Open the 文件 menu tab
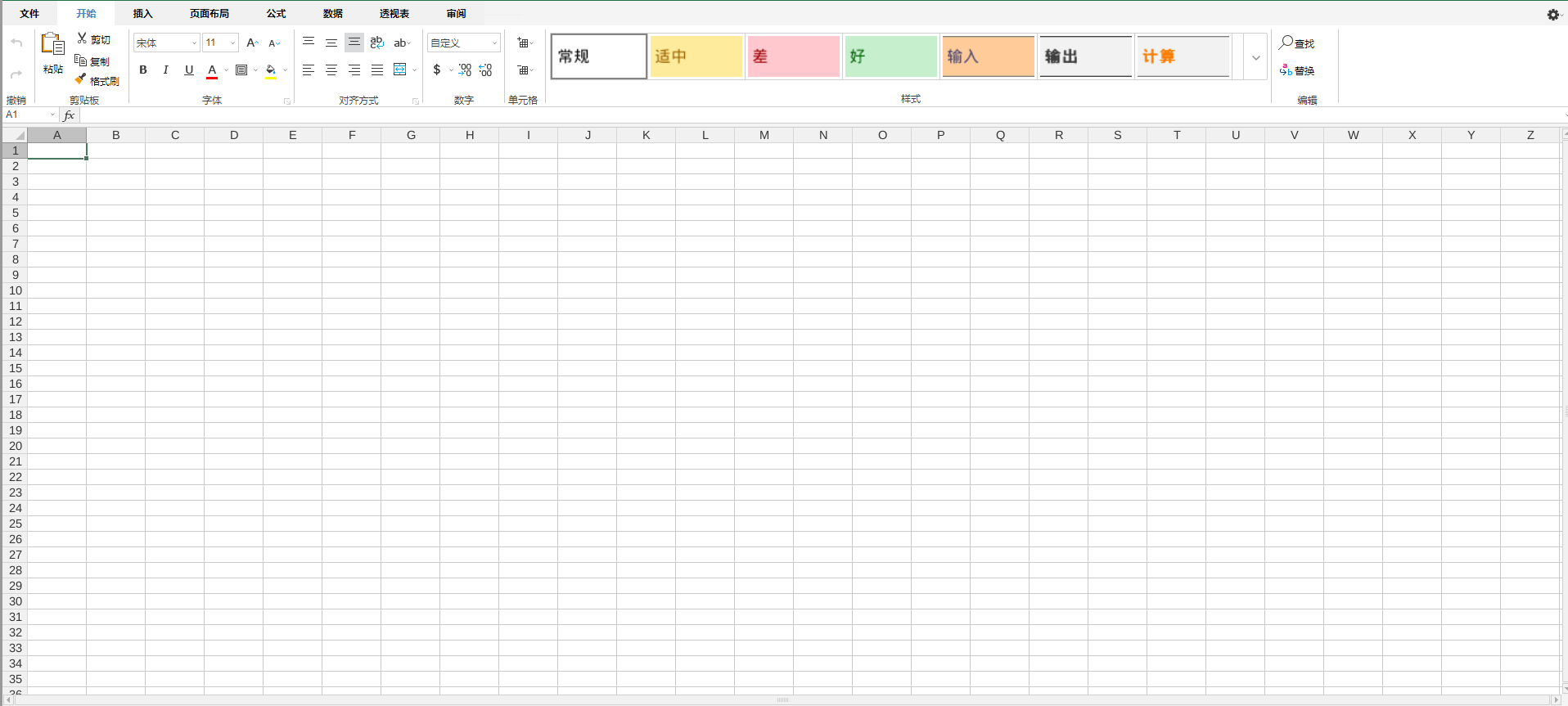The height and width of the screenshot is (706, 1568). [x=29, y=14]
